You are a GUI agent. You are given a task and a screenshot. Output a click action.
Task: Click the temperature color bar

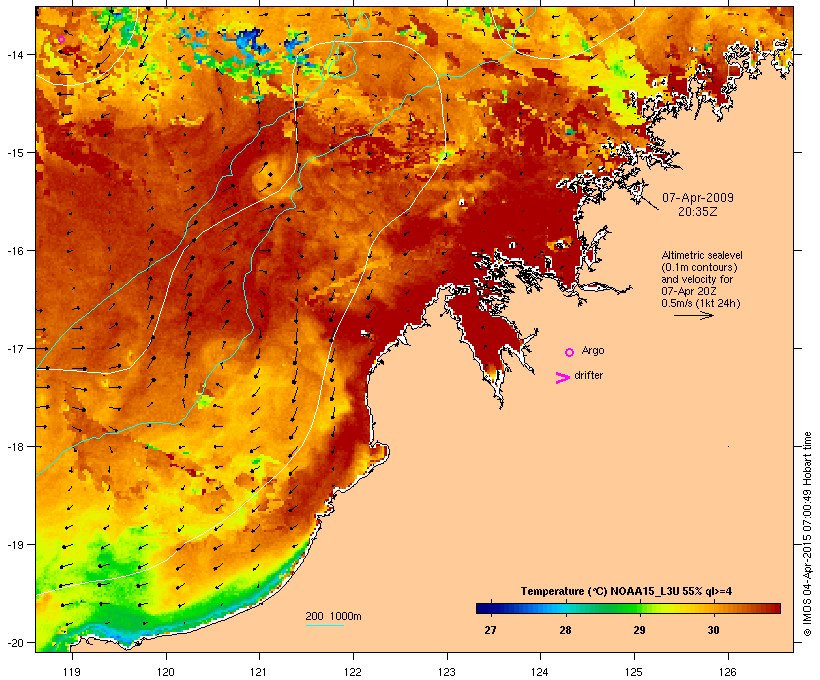coord(628,608)
